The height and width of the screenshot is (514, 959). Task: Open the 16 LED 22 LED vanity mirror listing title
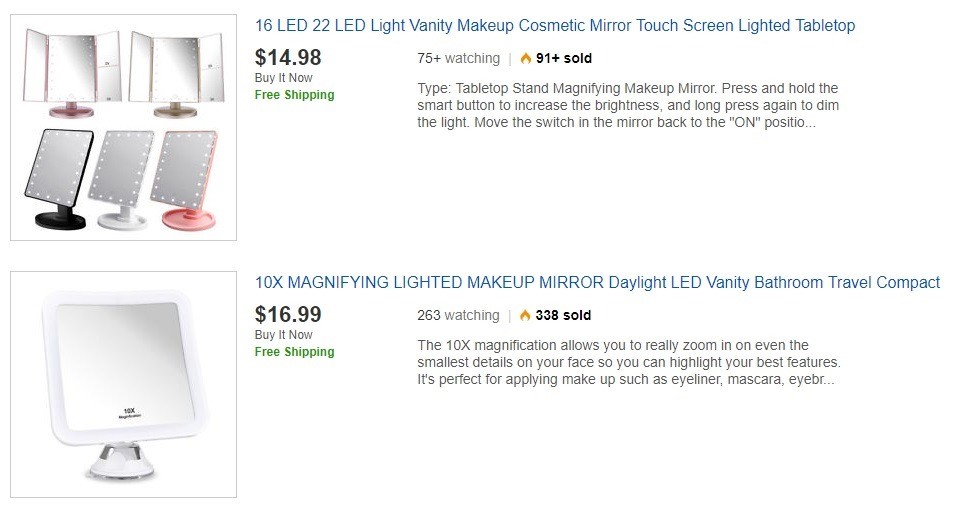click(555, 26)
